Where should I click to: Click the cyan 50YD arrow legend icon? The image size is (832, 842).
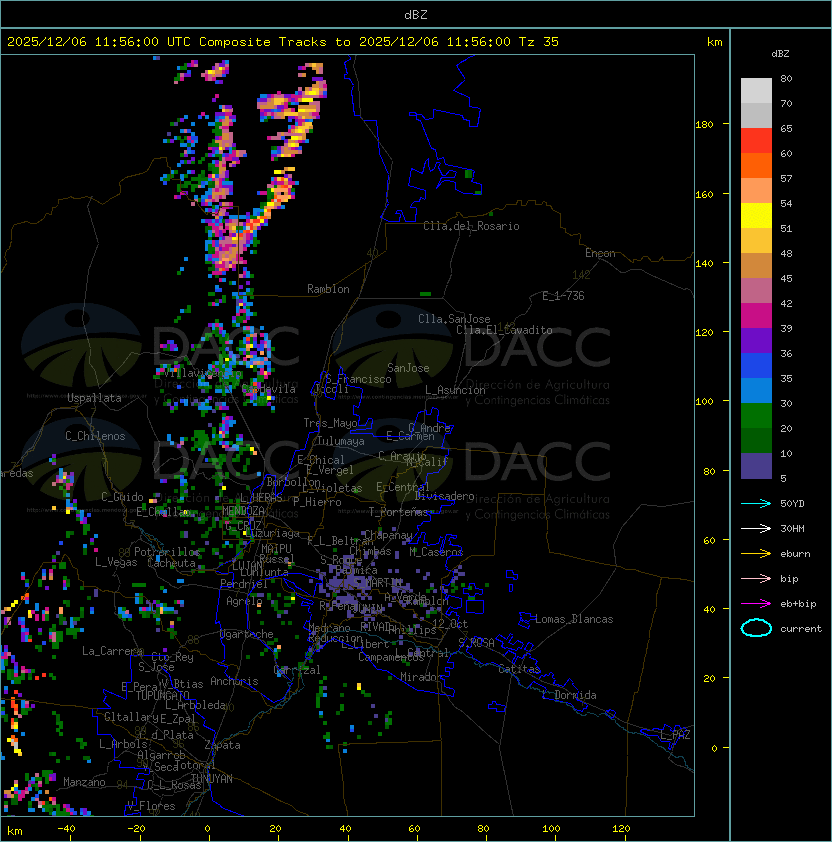(756, 504)
